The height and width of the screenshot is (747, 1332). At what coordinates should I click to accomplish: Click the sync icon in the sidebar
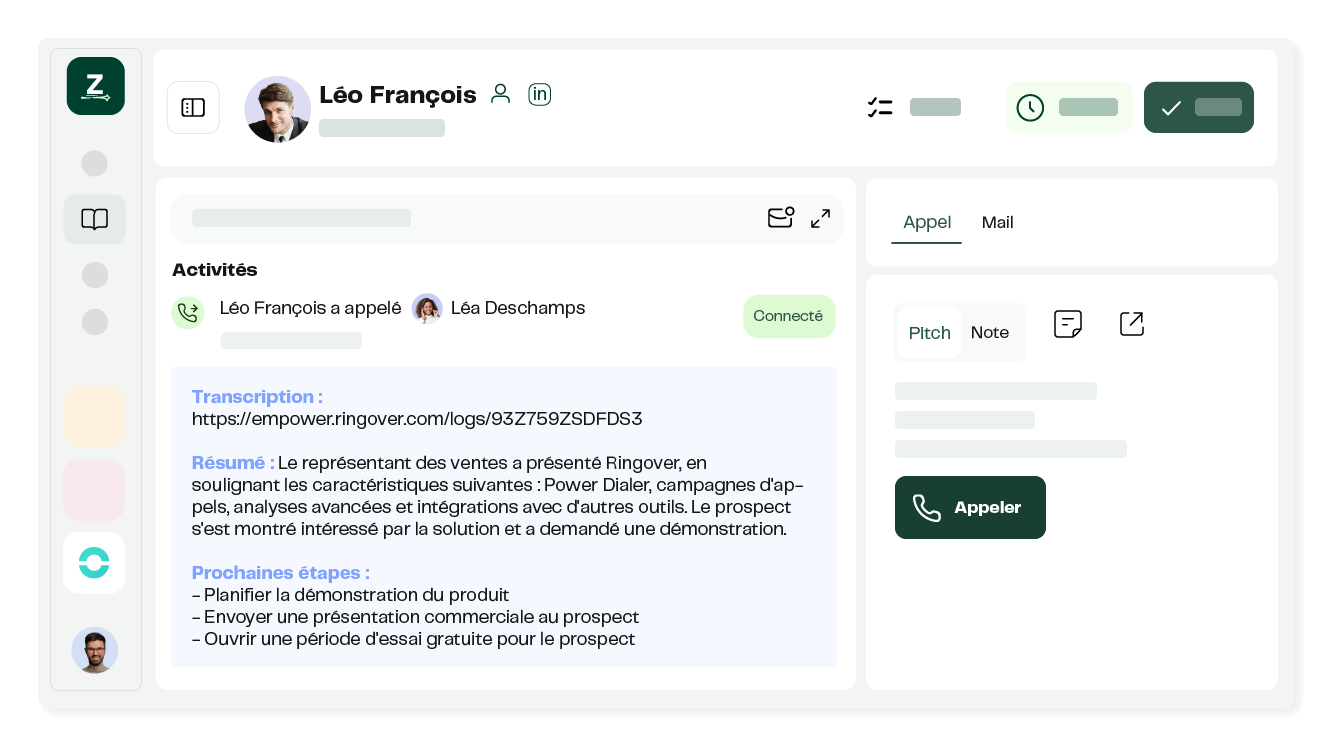[x=94, y=562]
